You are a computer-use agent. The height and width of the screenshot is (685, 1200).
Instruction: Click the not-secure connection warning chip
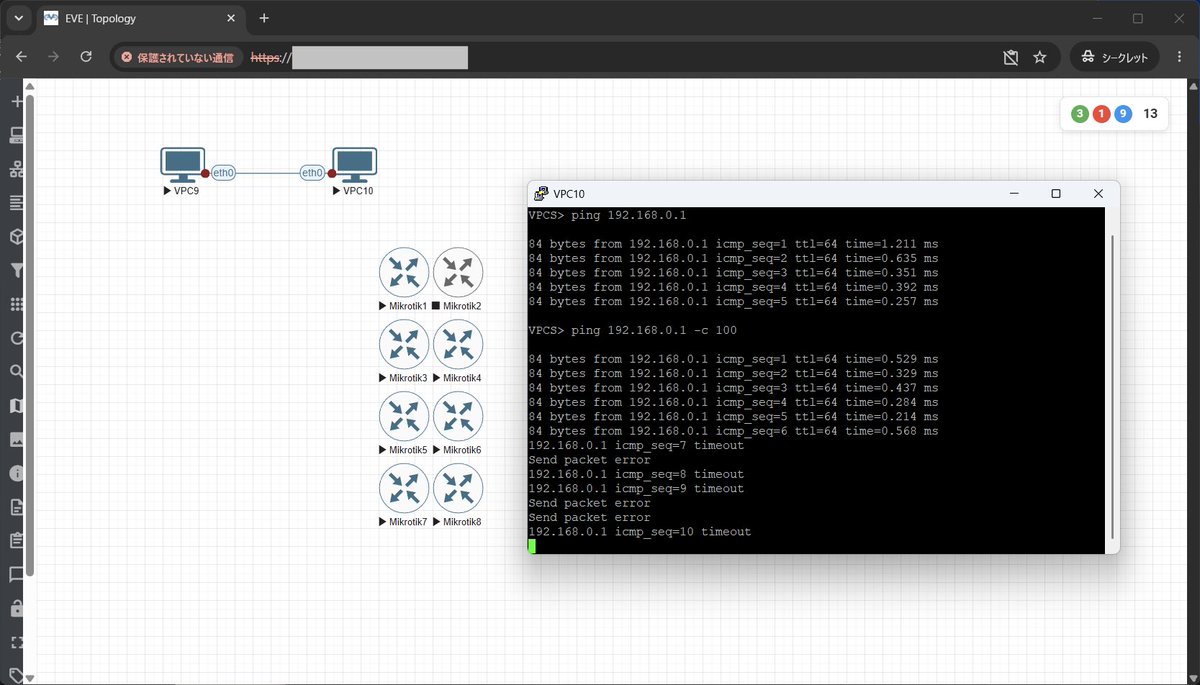177,57
